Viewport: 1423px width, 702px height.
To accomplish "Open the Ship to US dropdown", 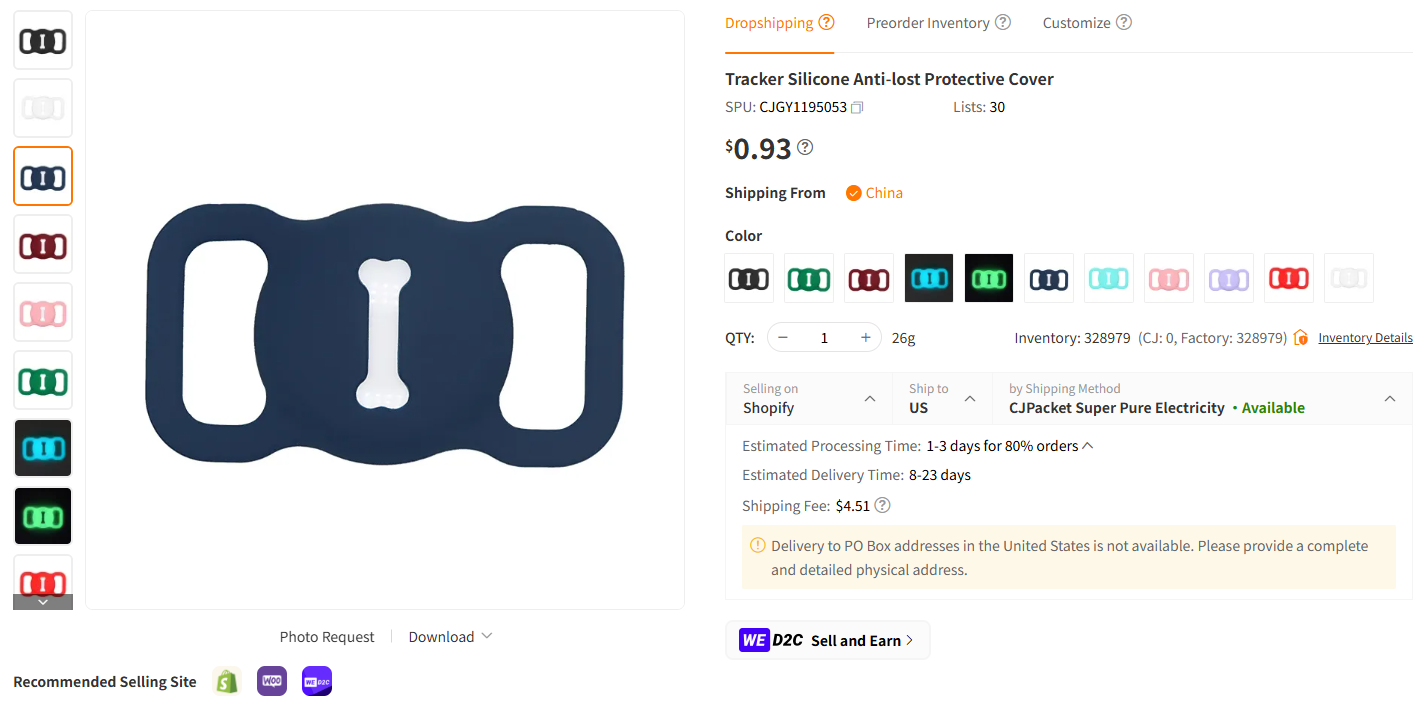I will [940, 400].
